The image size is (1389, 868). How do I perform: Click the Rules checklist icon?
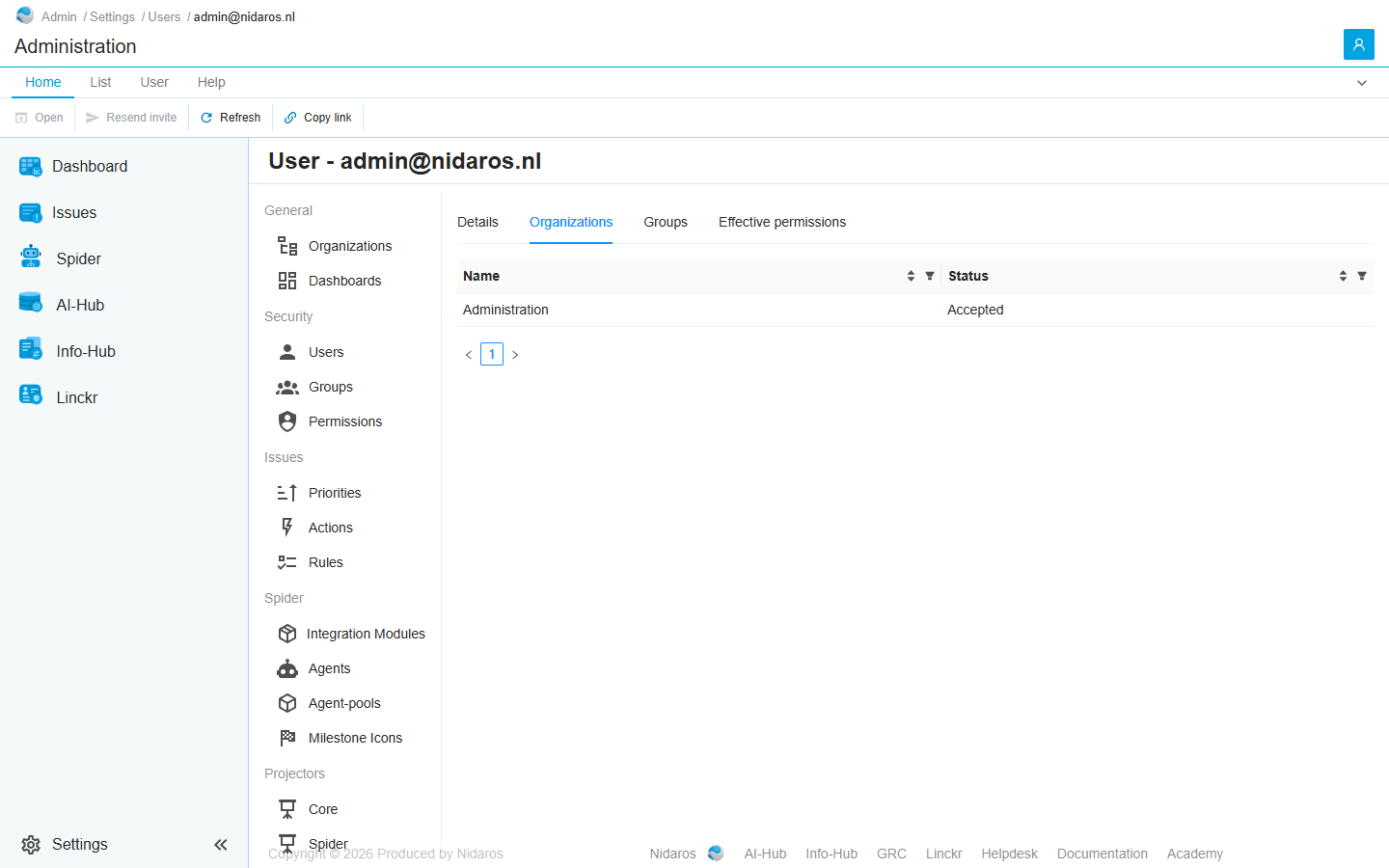point(287,562)
